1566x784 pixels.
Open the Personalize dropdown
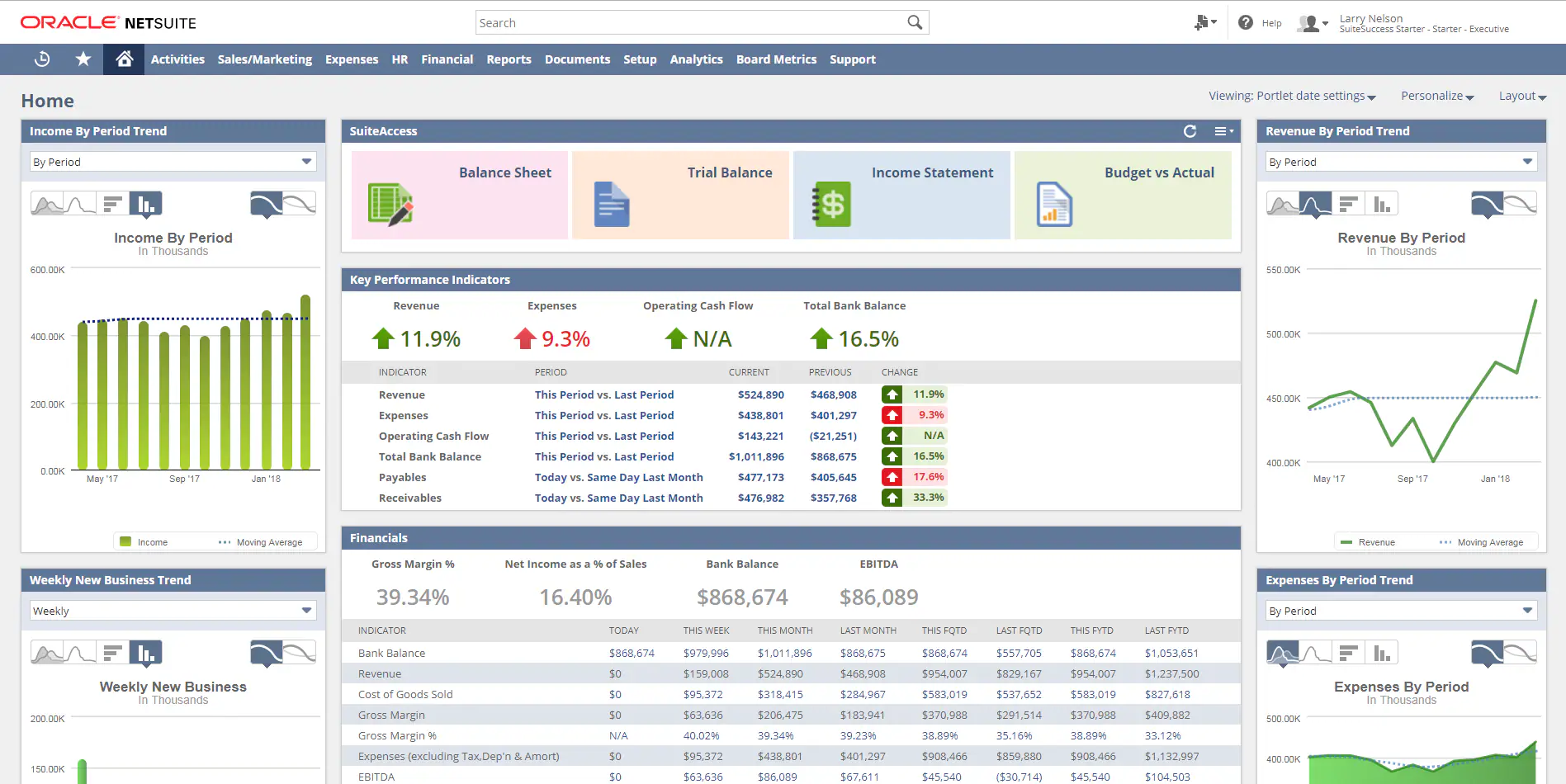point(1436,96)
